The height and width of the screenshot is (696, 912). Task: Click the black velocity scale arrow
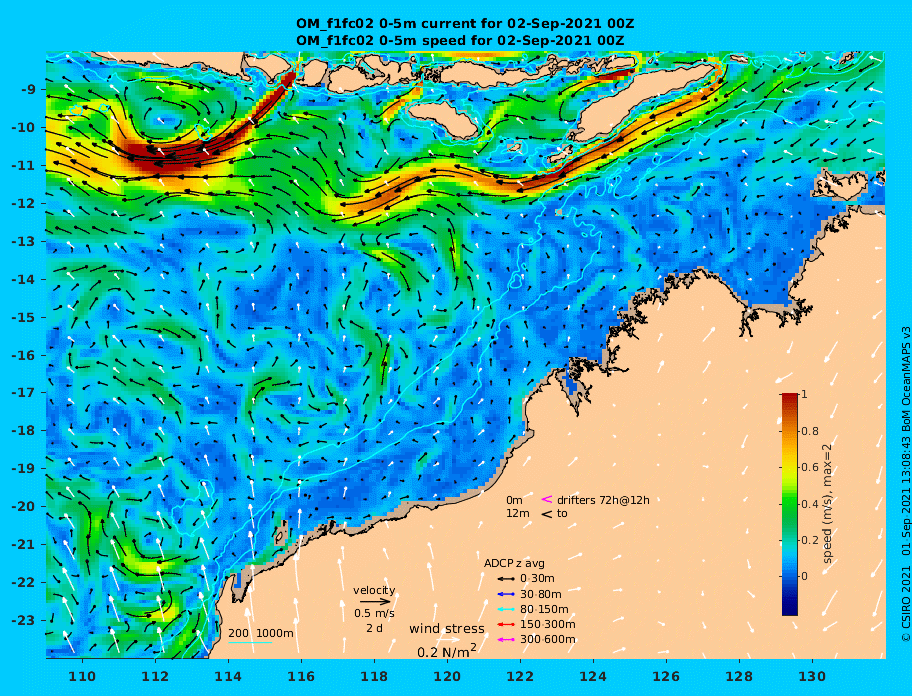(x=375, y=602)
